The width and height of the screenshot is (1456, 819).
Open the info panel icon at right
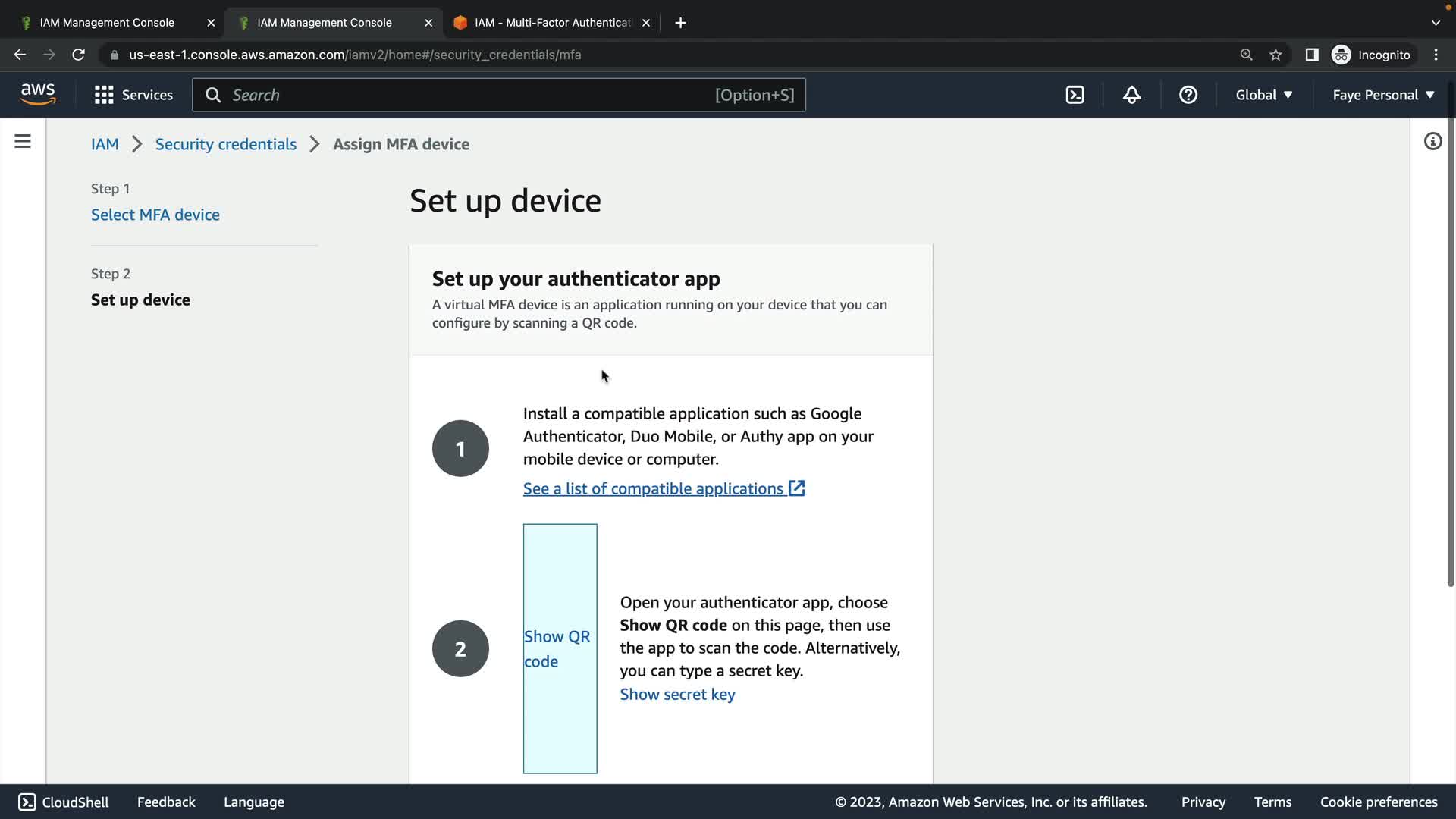pos(1432,142)
